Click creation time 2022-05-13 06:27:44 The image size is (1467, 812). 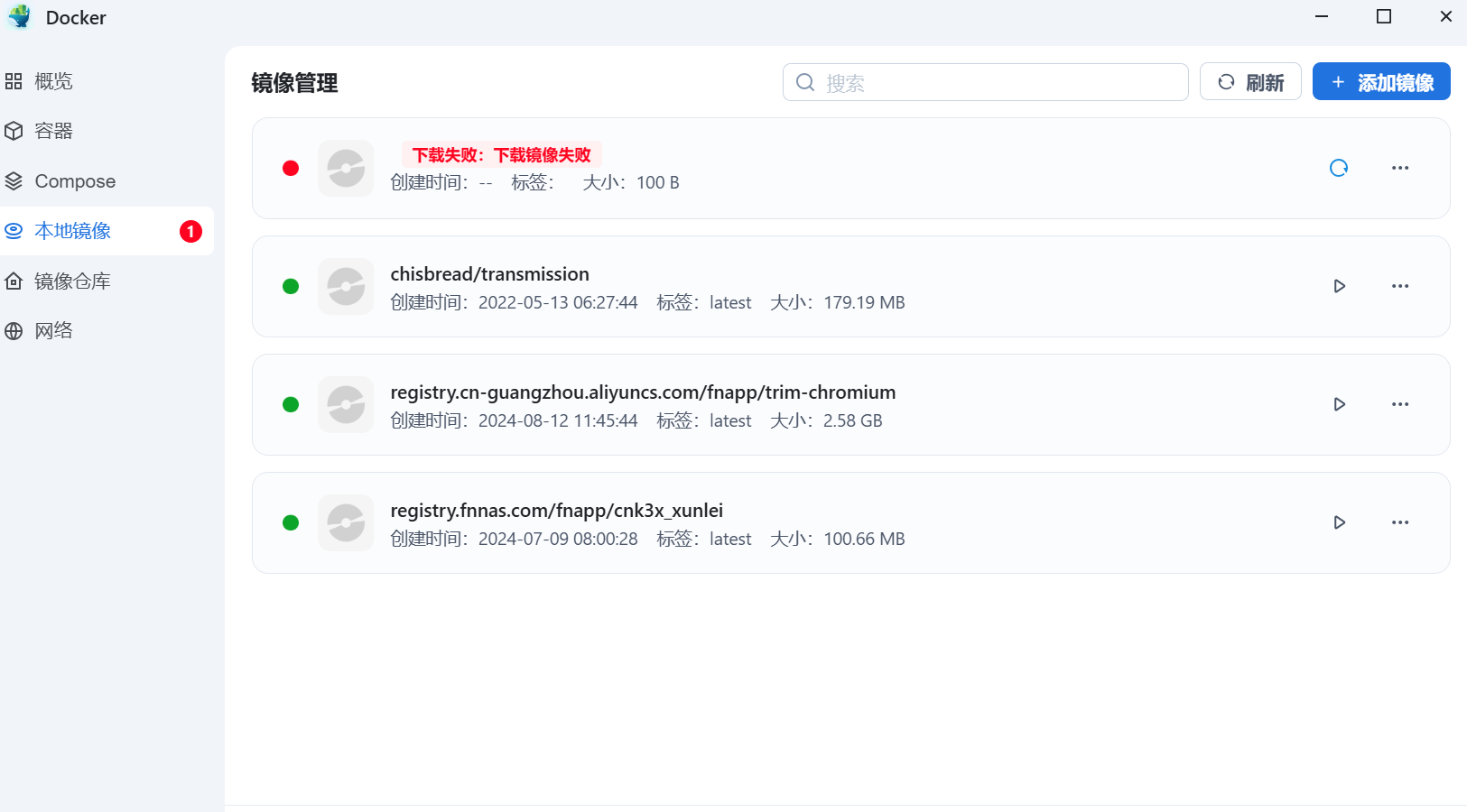point(558,302)
